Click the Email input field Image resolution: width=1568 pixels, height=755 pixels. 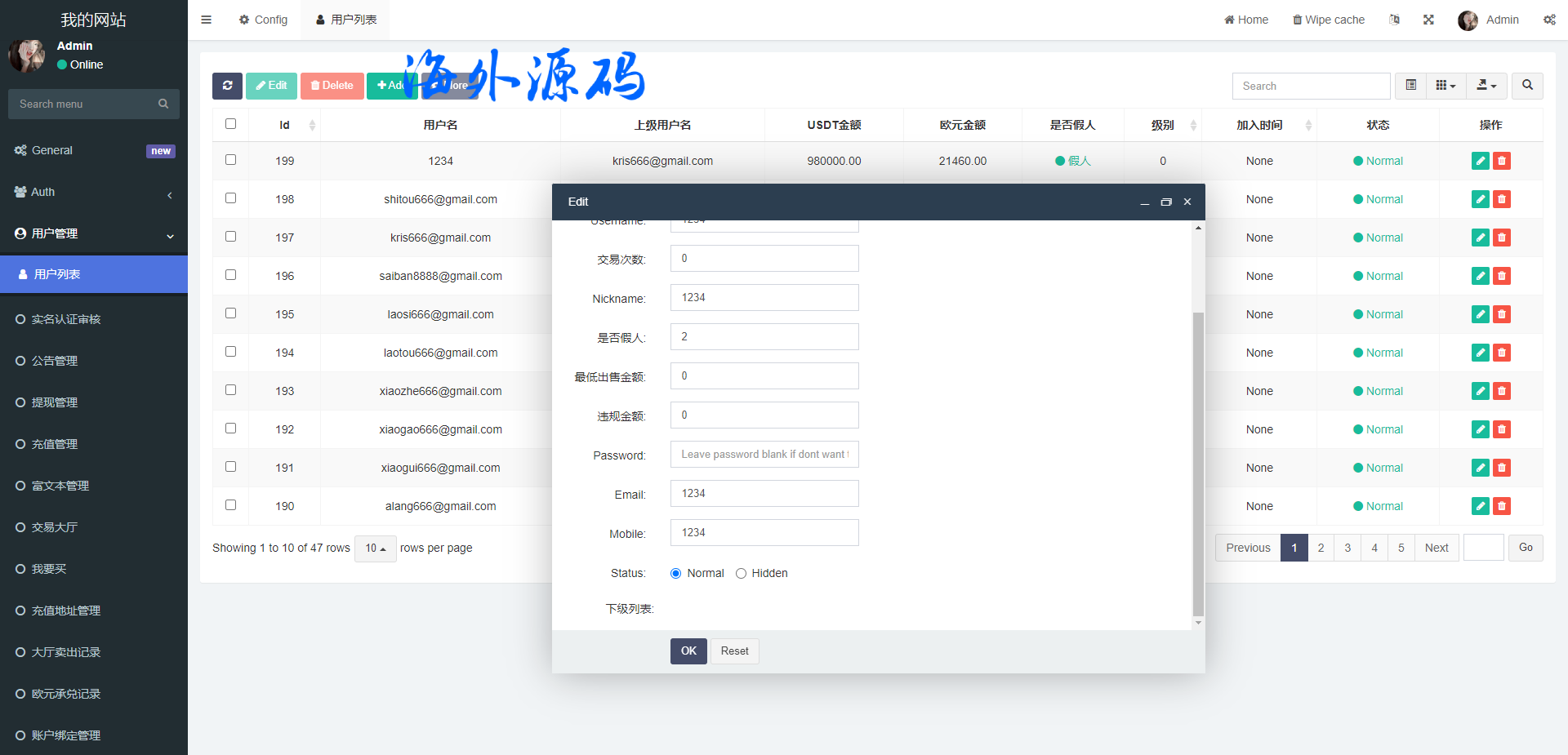764,493
